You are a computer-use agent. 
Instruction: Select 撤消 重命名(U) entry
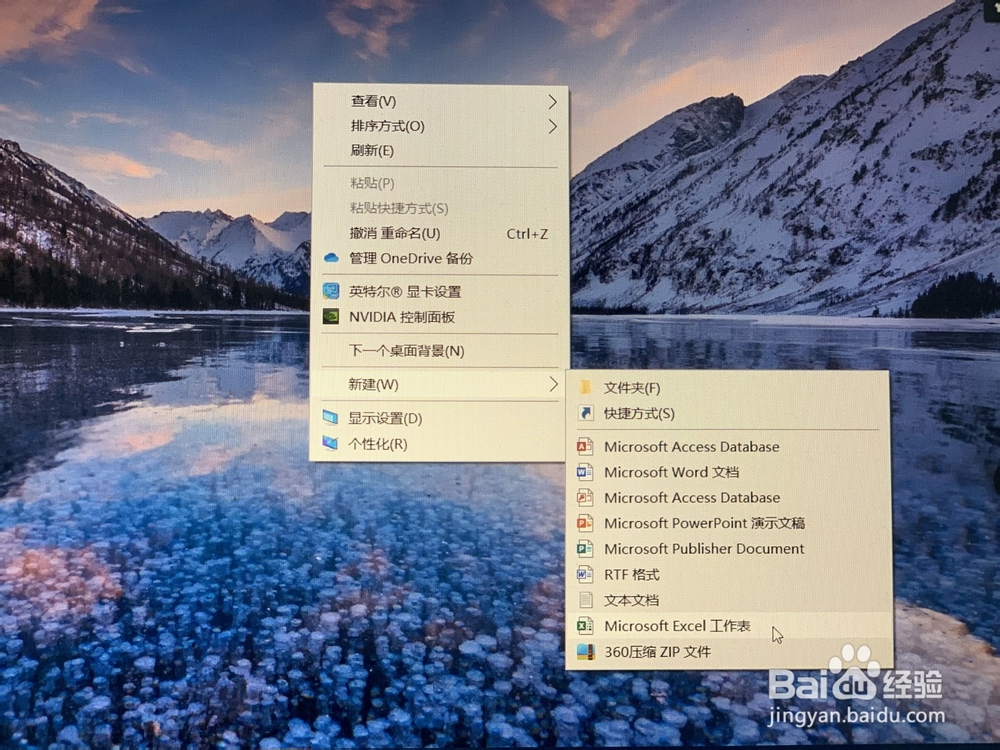439,233
